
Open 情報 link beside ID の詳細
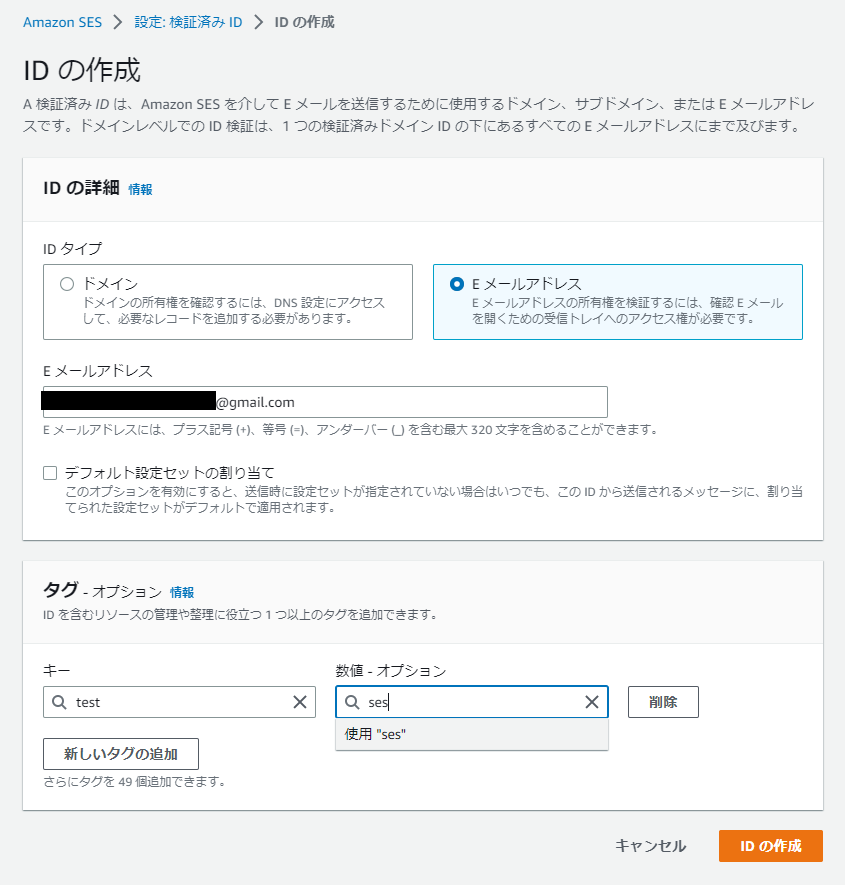(x=140, y=189)
